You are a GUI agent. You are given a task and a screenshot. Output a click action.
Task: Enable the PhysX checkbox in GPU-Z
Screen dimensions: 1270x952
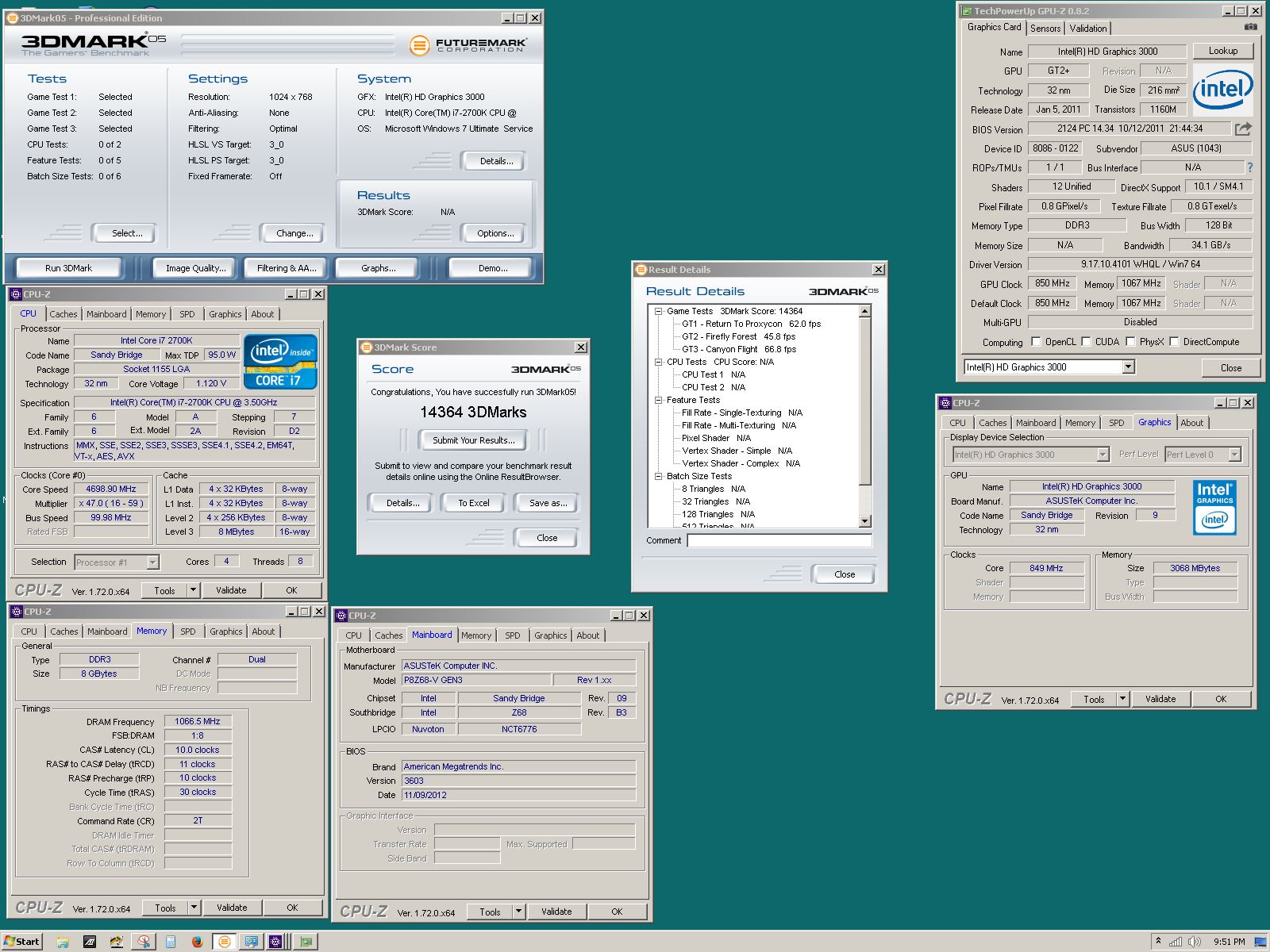click(1130, 342)
